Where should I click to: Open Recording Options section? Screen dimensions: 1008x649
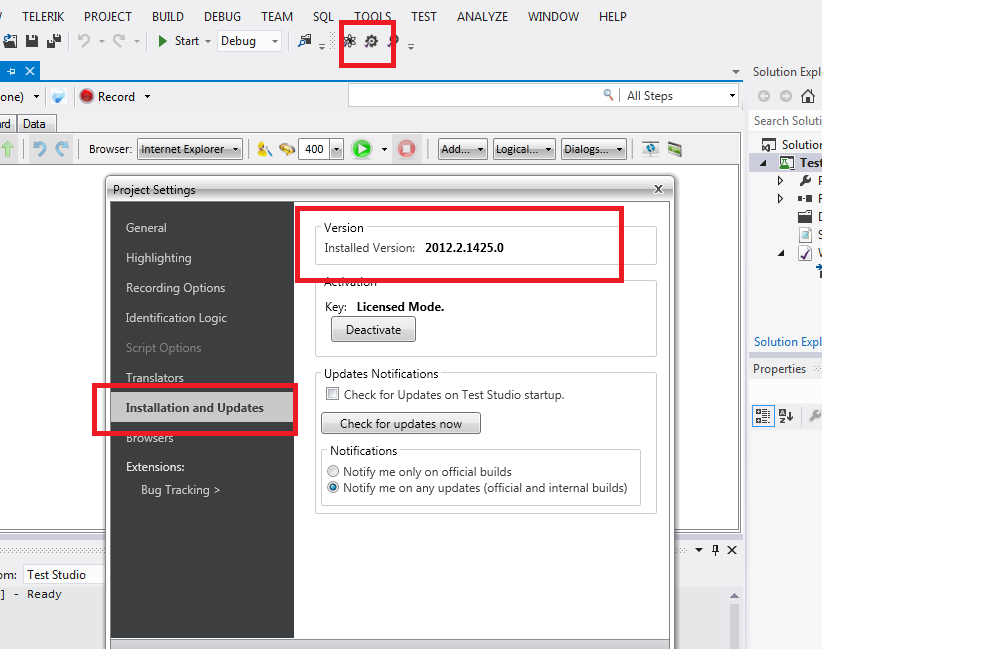[x=176, y=288]
